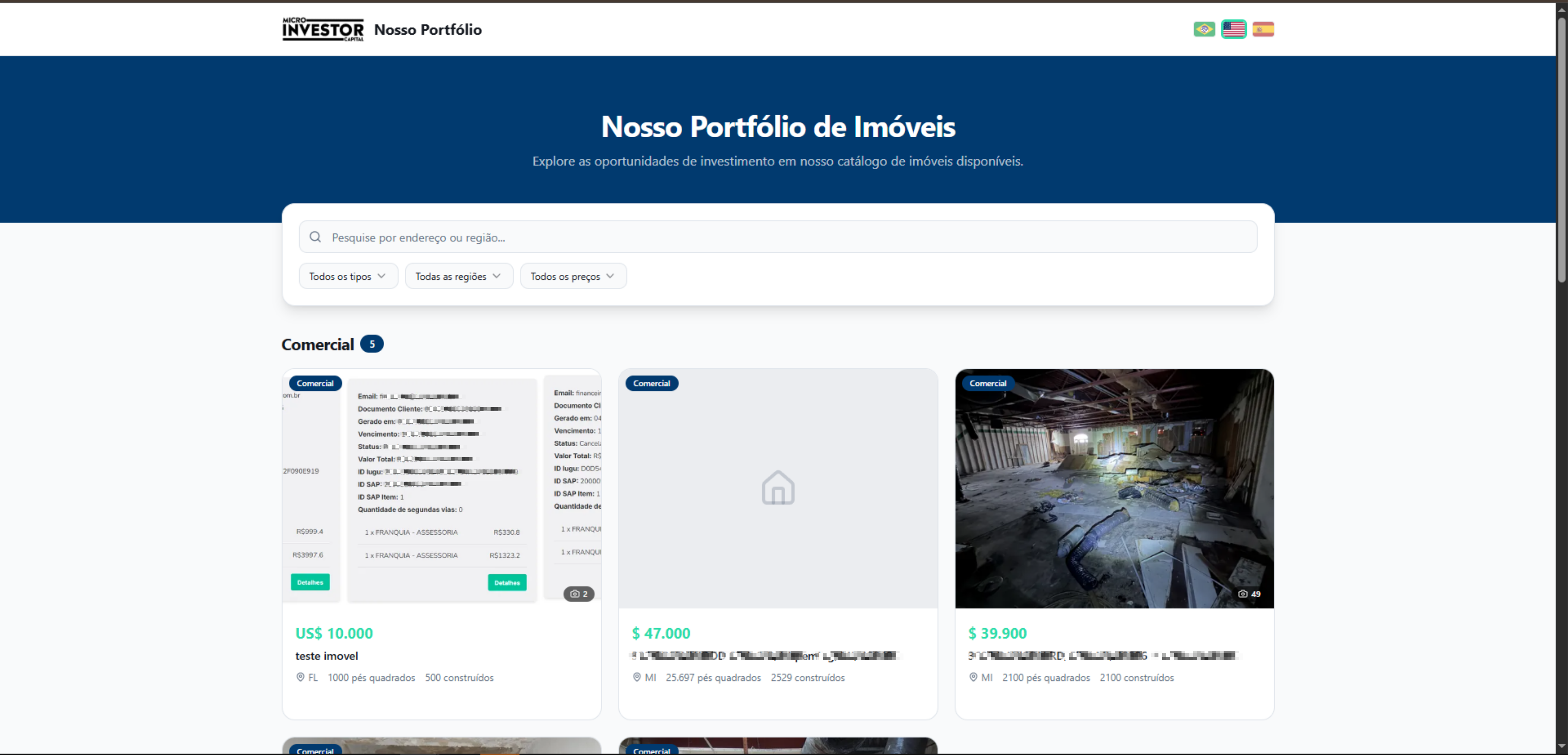
Task: Click the search magnifier icon
Action: point(315,237)
